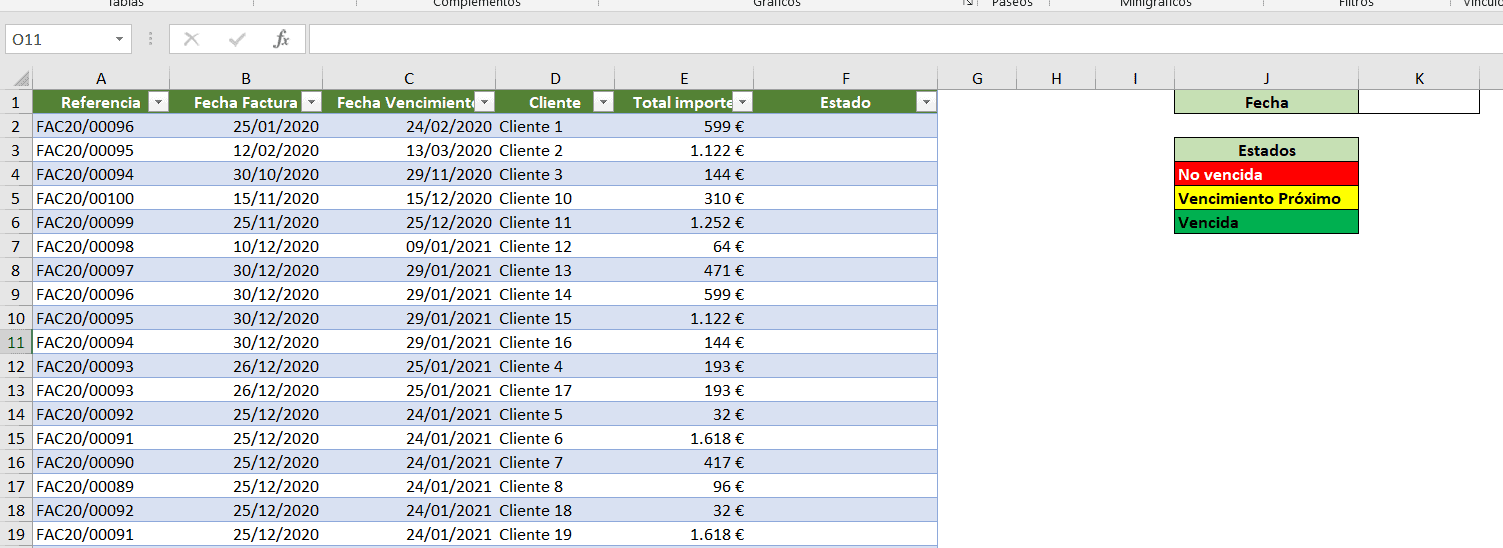Select column H header
1503x548 pixels.
1056,78
